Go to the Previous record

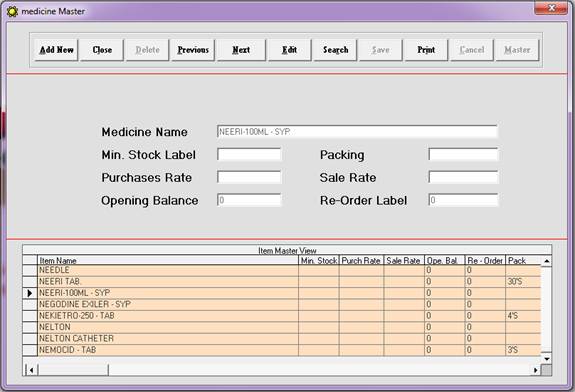click(x=193, y=50)
